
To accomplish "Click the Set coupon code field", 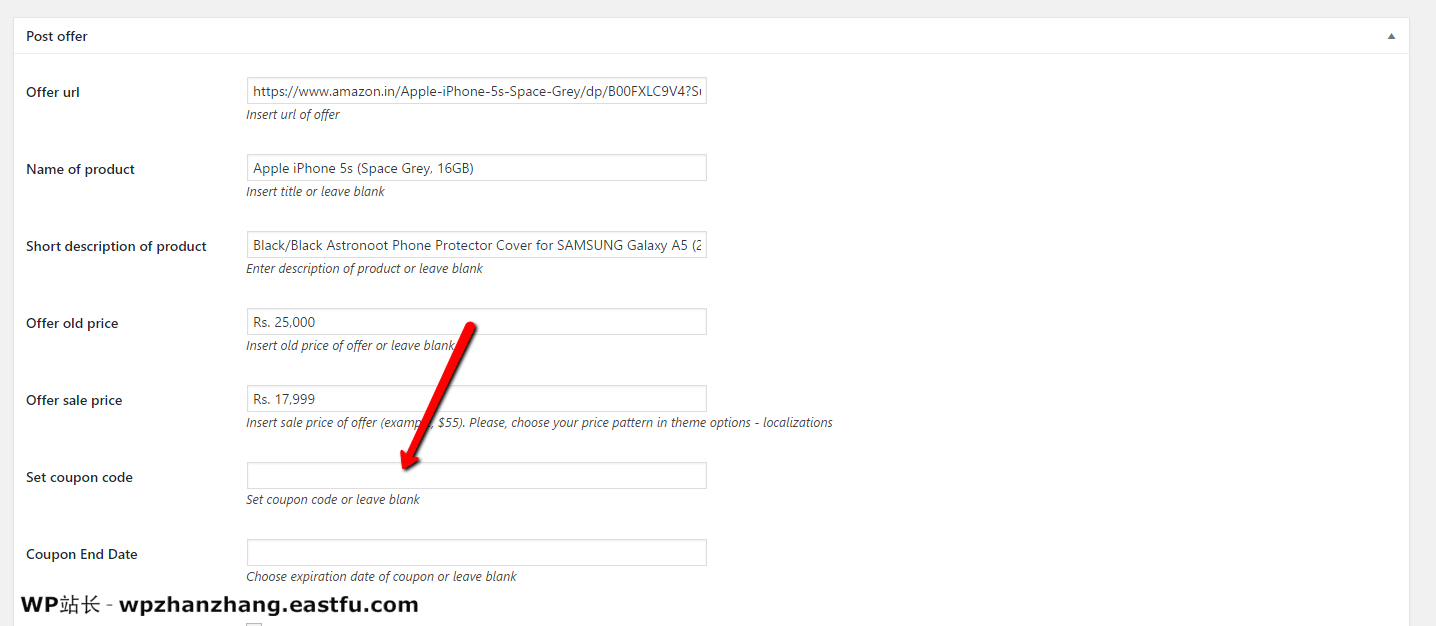I will pos(476,476).
